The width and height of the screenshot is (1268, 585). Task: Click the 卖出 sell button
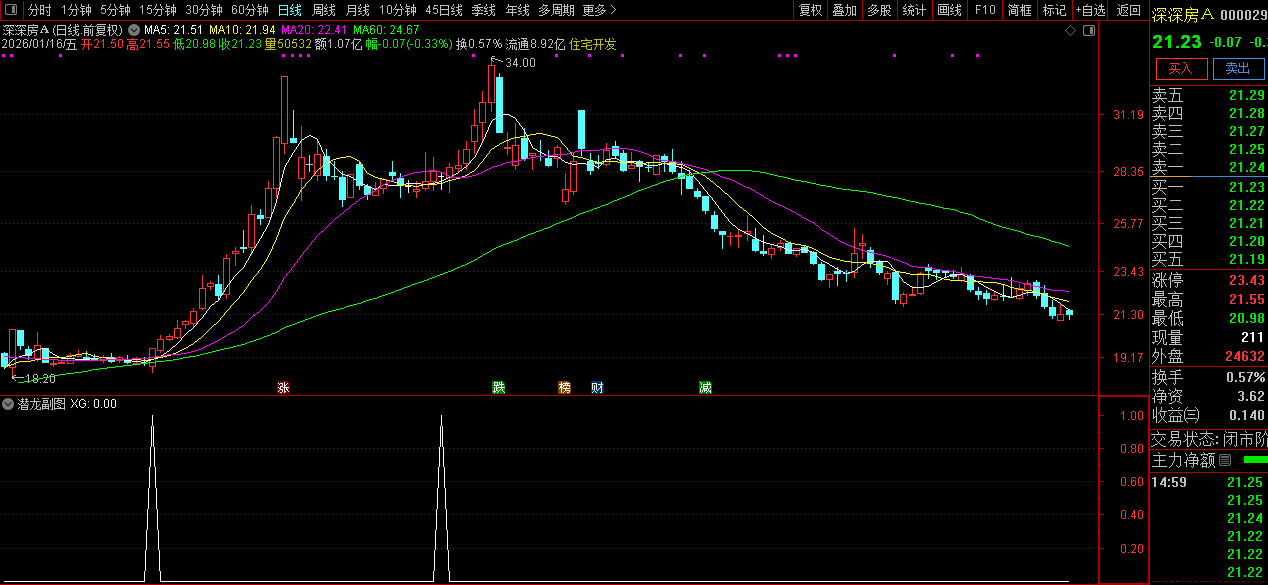pos(1237,68)
